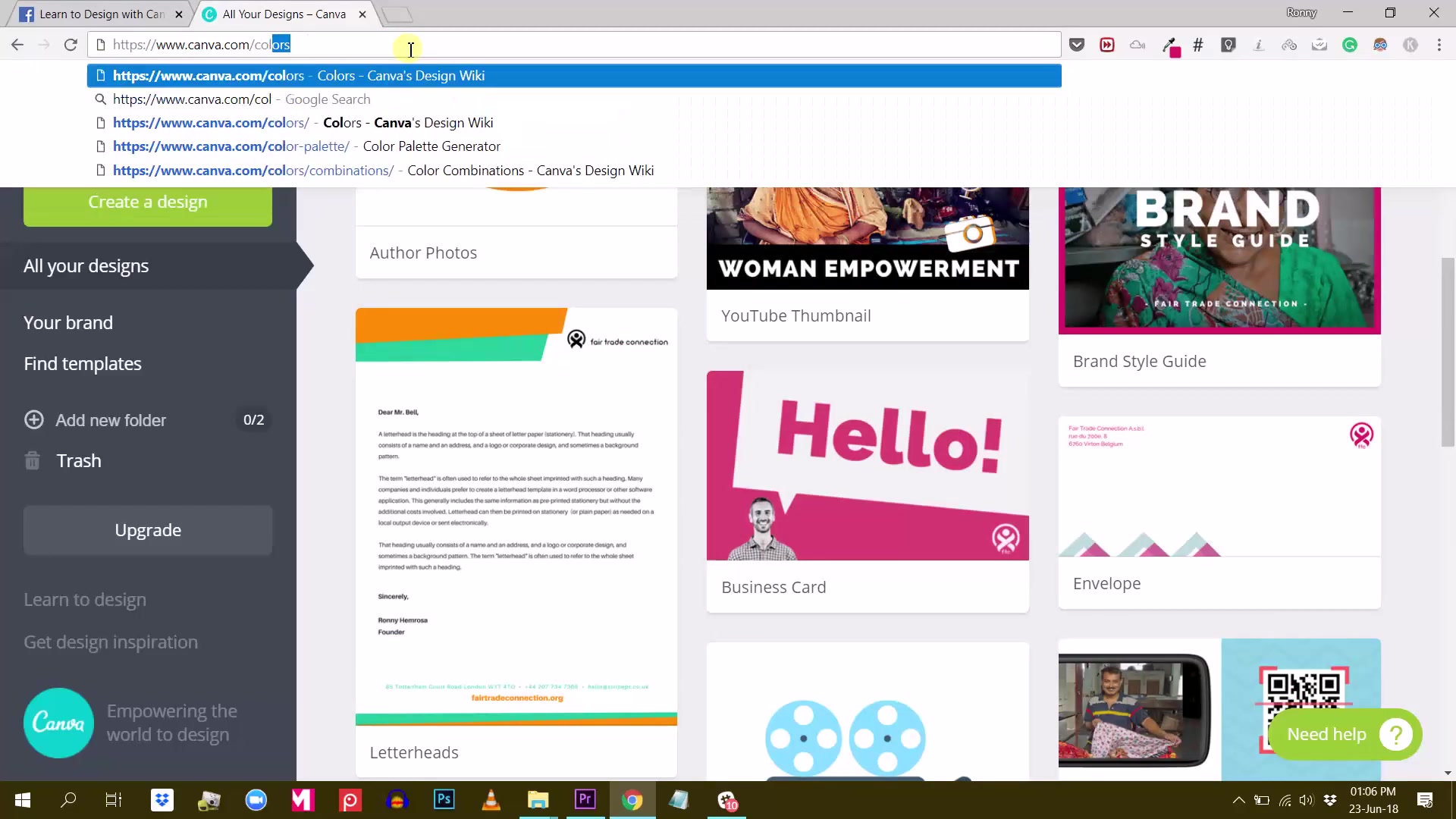Open the Windows Start menu
Image resolution: width=1456 pixels, height=819 pixels.
tap(23, 800)
